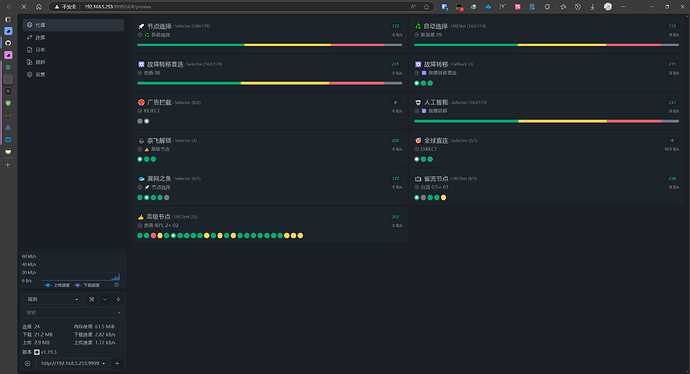This screenshot has height=374, width=690.
Task: Click the core version icon before v1.19.3
Action: pos(37,352)
